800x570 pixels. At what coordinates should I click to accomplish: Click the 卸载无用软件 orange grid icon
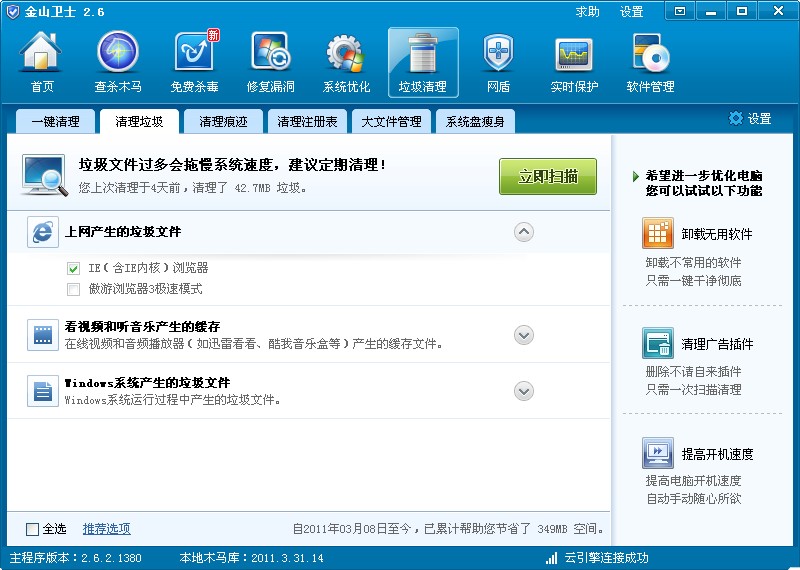(x=658, y=233)
